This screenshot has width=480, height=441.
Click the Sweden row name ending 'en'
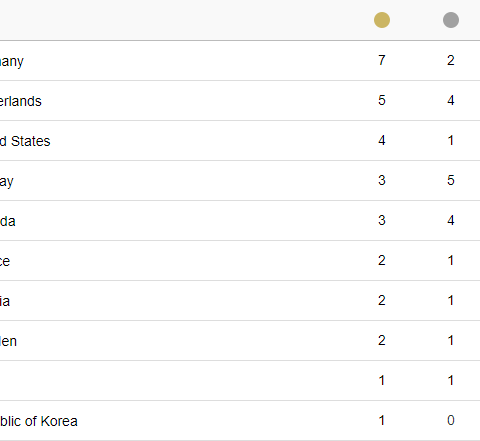(x=8, y=341)
